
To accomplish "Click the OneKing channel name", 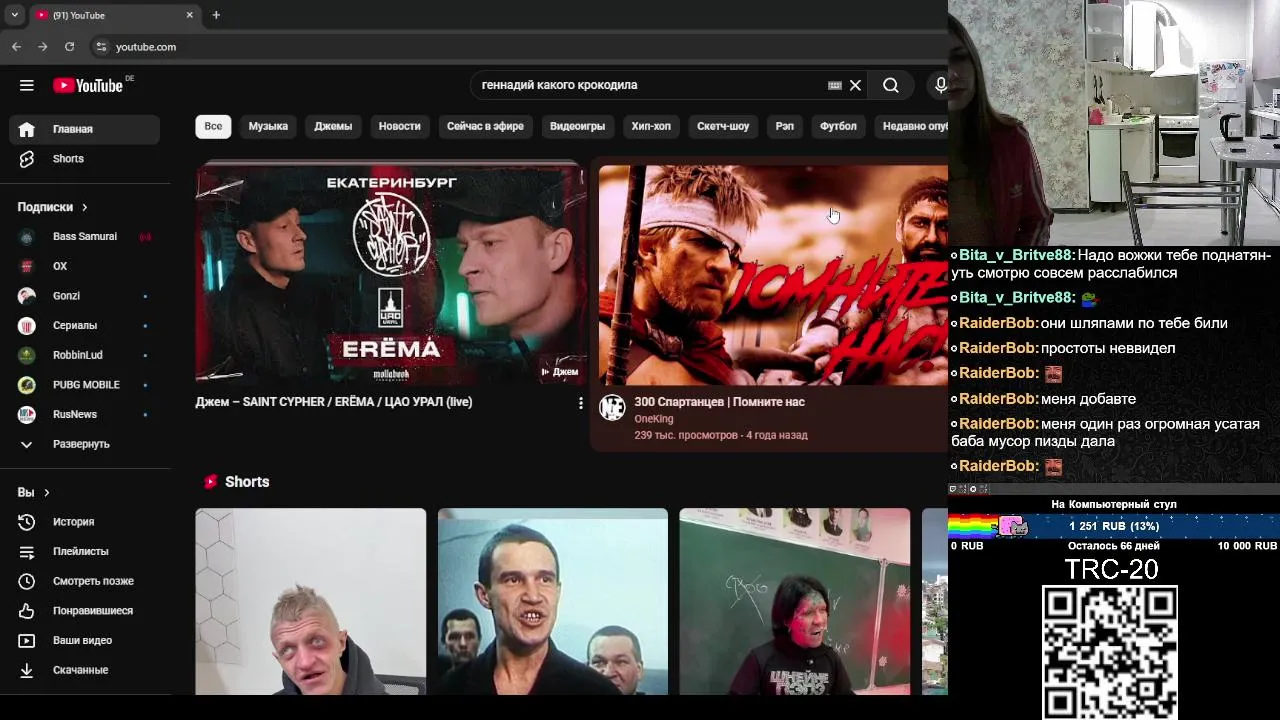I will [x=654, y=419].
